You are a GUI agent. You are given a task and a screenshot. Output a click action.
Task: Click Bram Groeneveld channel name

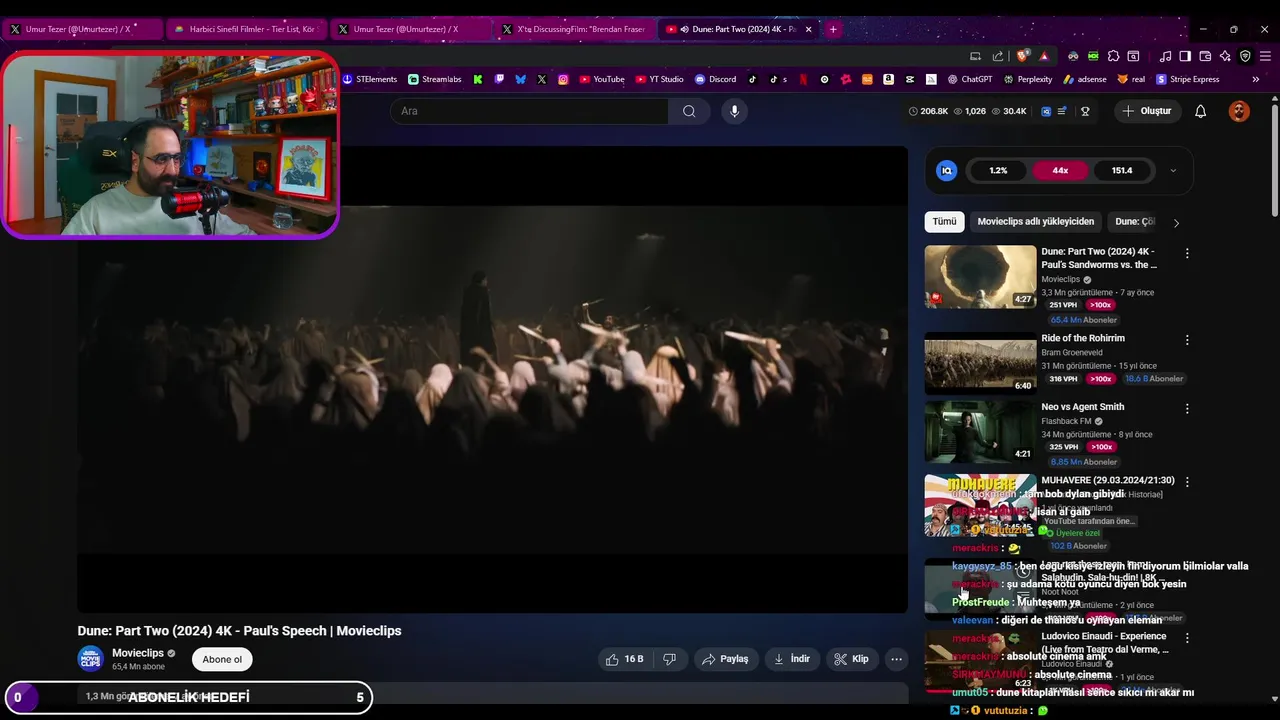(x=1074, y=353)
